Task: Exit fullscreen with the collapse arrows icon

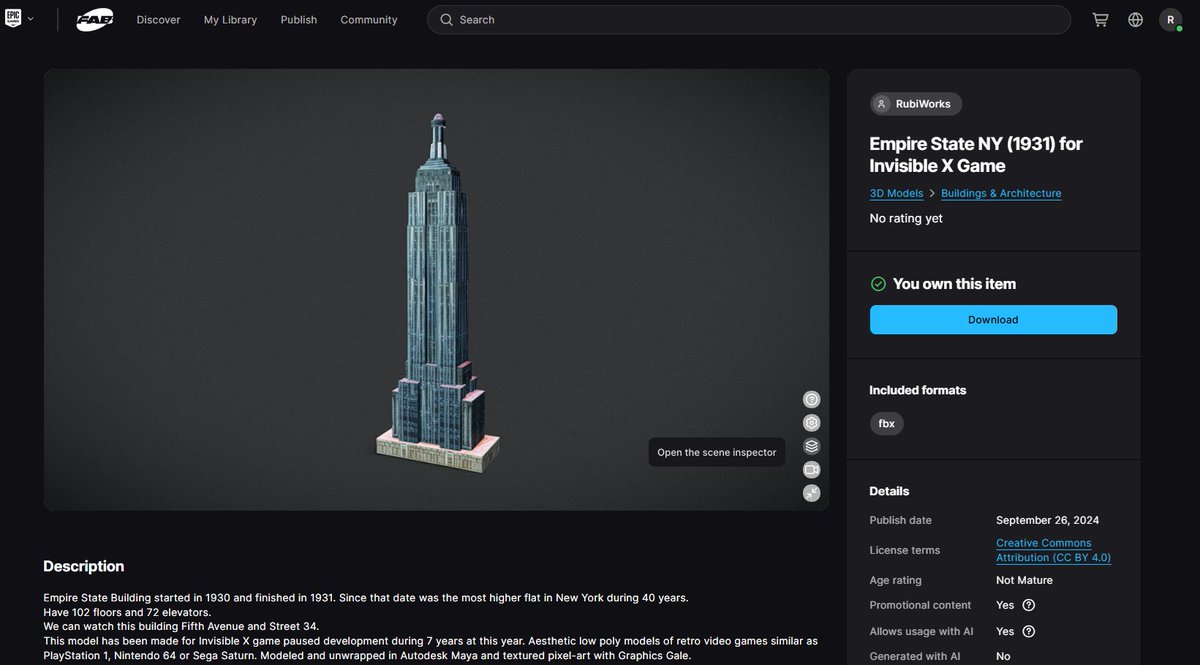Action: [812, 493]
